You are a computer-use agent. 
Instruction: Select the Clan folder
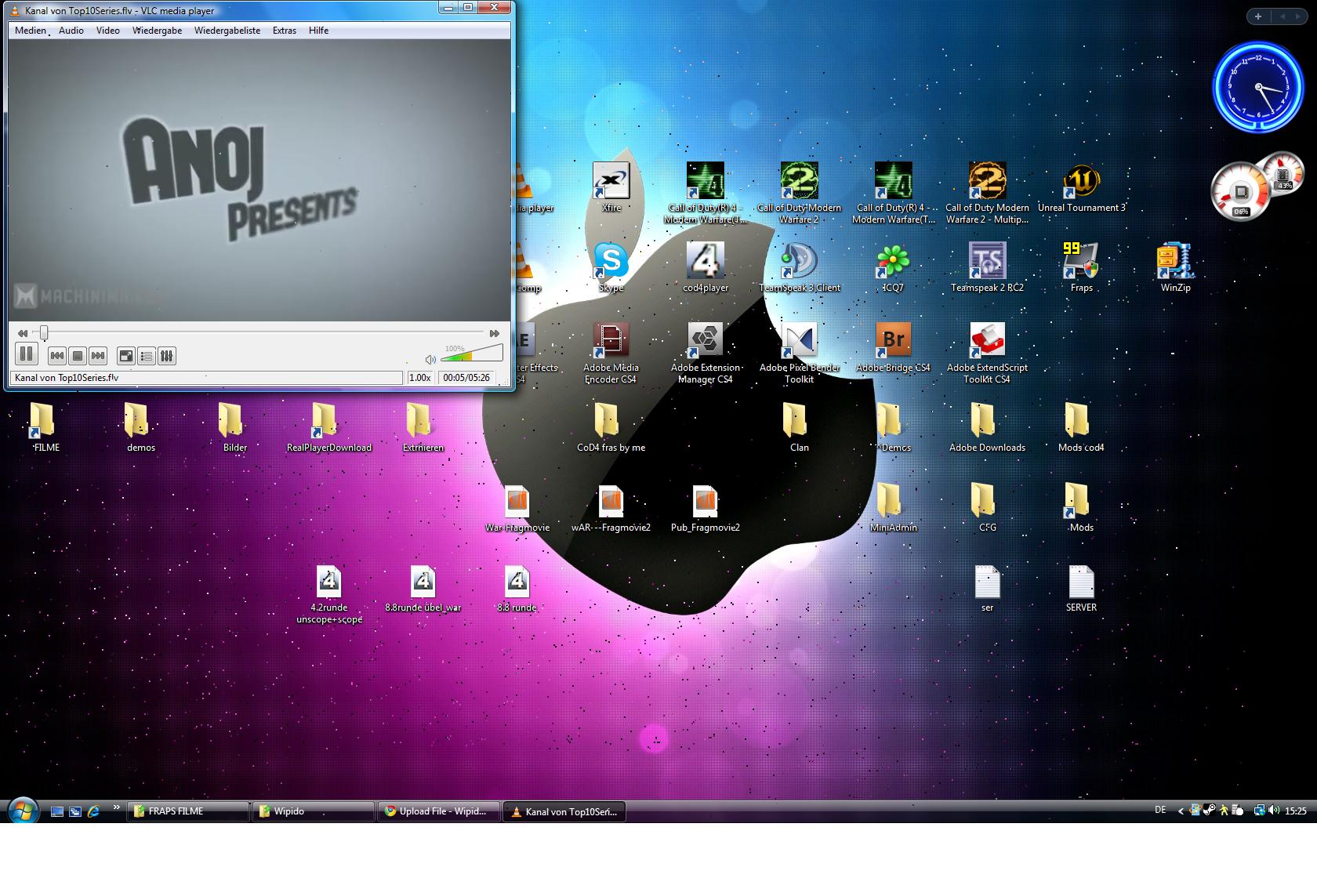tap(800, 428)
